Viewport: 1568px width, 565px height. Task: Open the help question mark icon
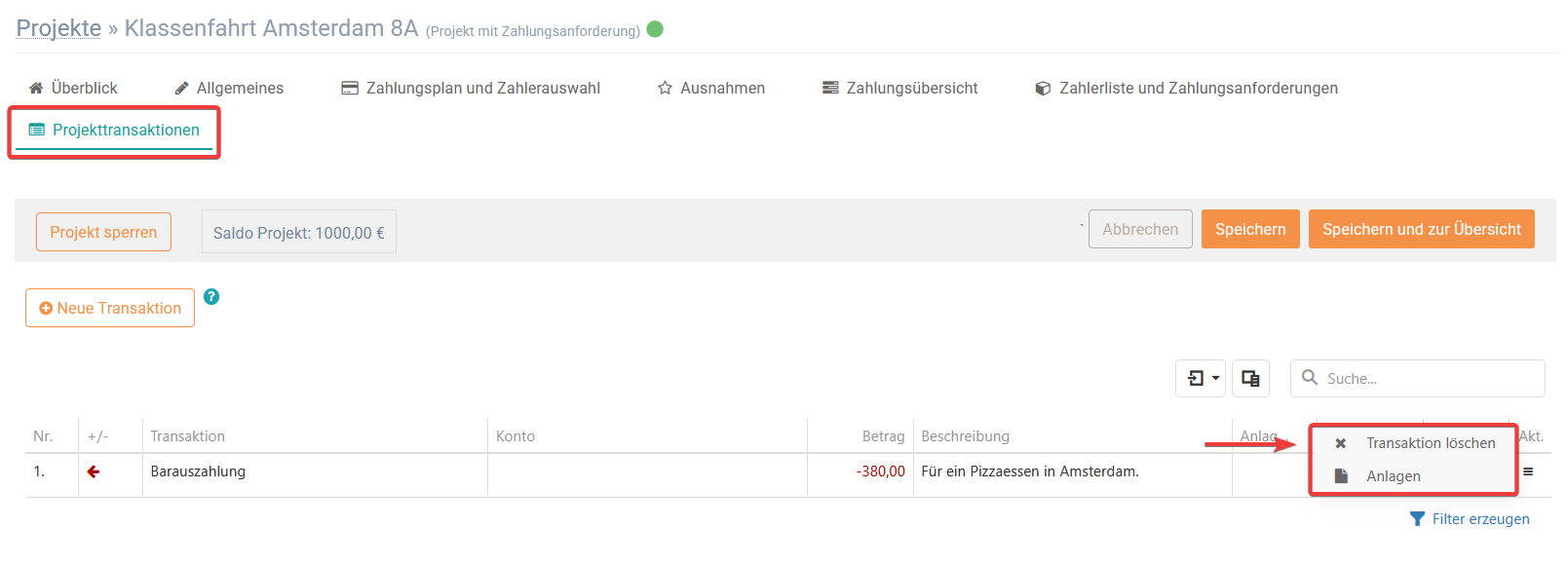pos(211,297)
